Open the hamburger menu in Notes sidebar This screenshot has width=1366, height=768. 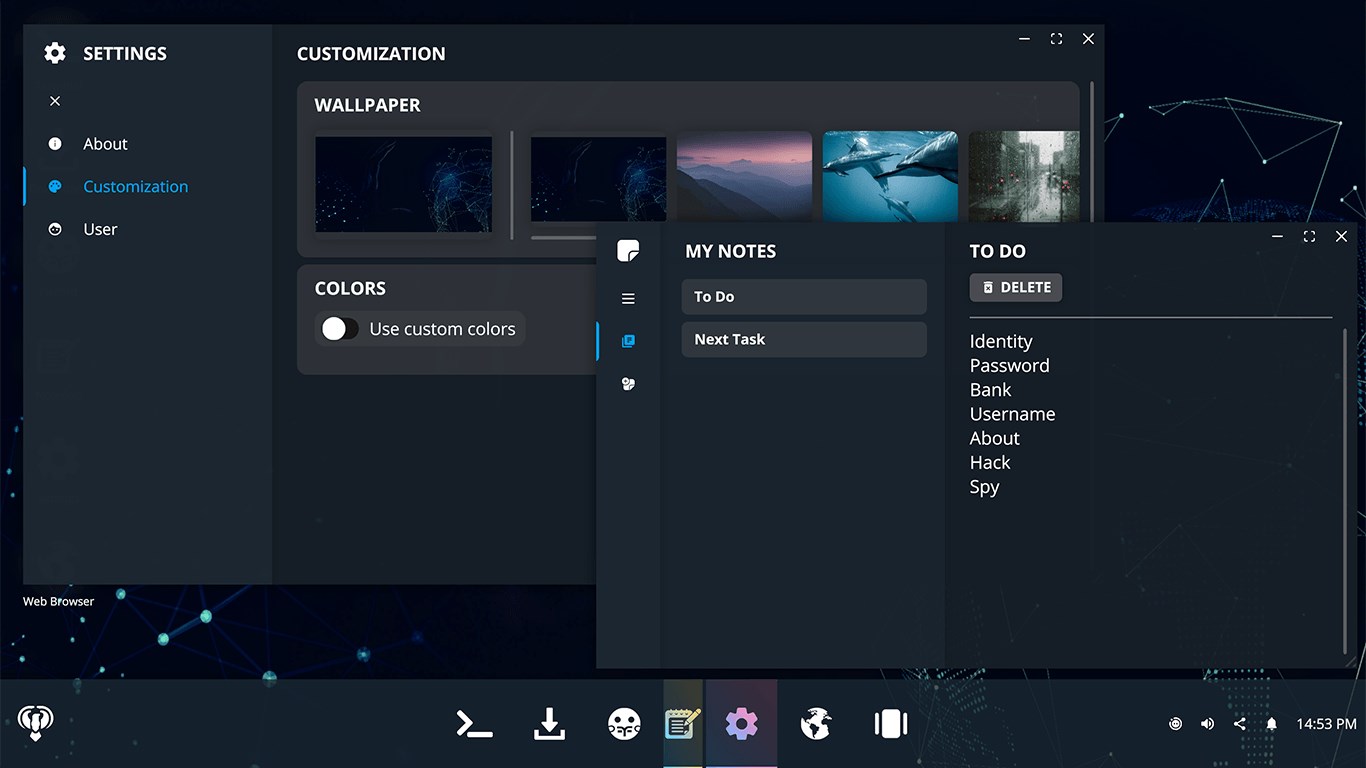[628, 299]
